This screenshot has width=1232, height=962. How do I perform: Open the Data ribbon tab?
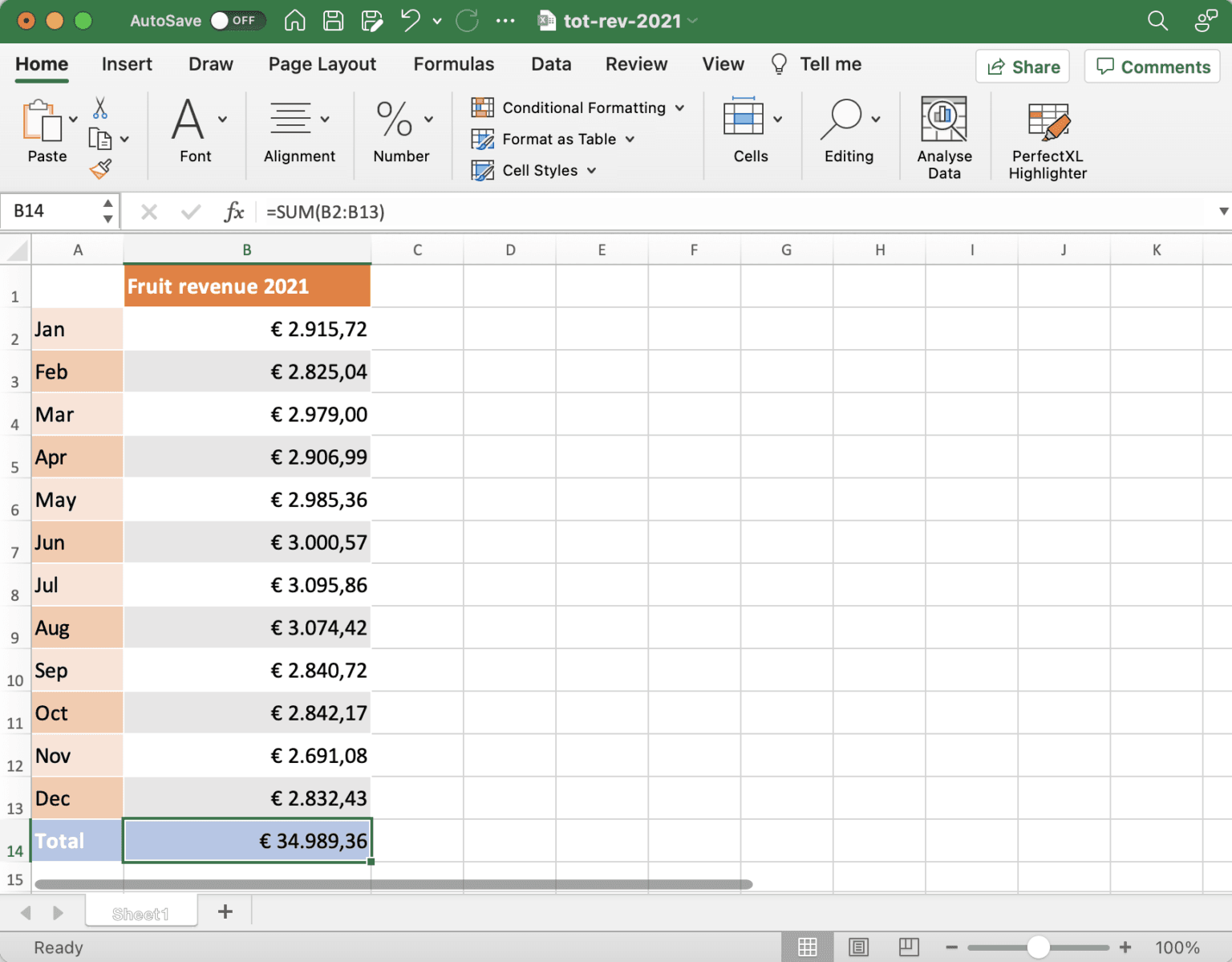pyautogui.click(x=551, y=63)
